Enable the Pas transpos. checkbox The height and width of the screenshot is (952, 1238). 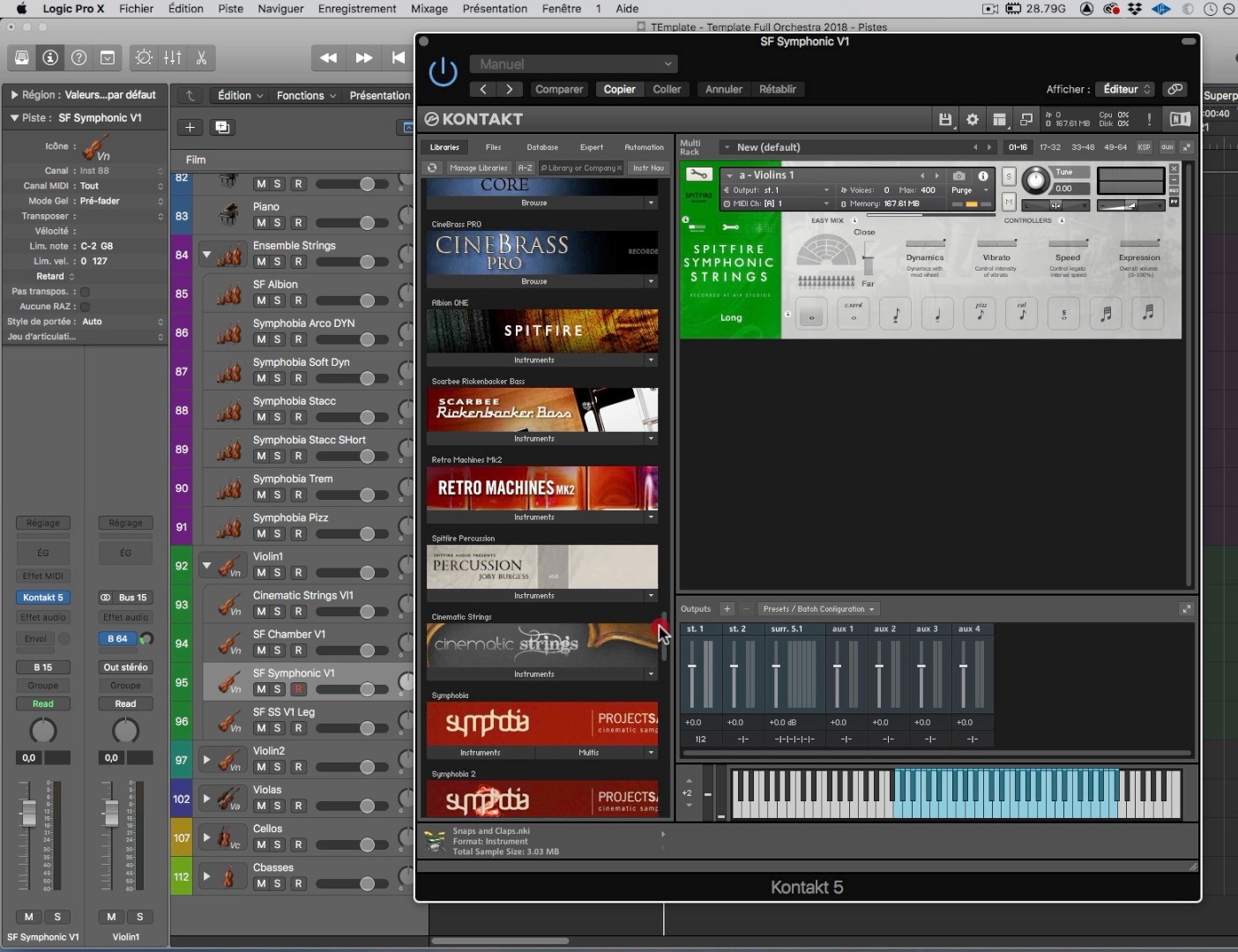click(85, 292)
